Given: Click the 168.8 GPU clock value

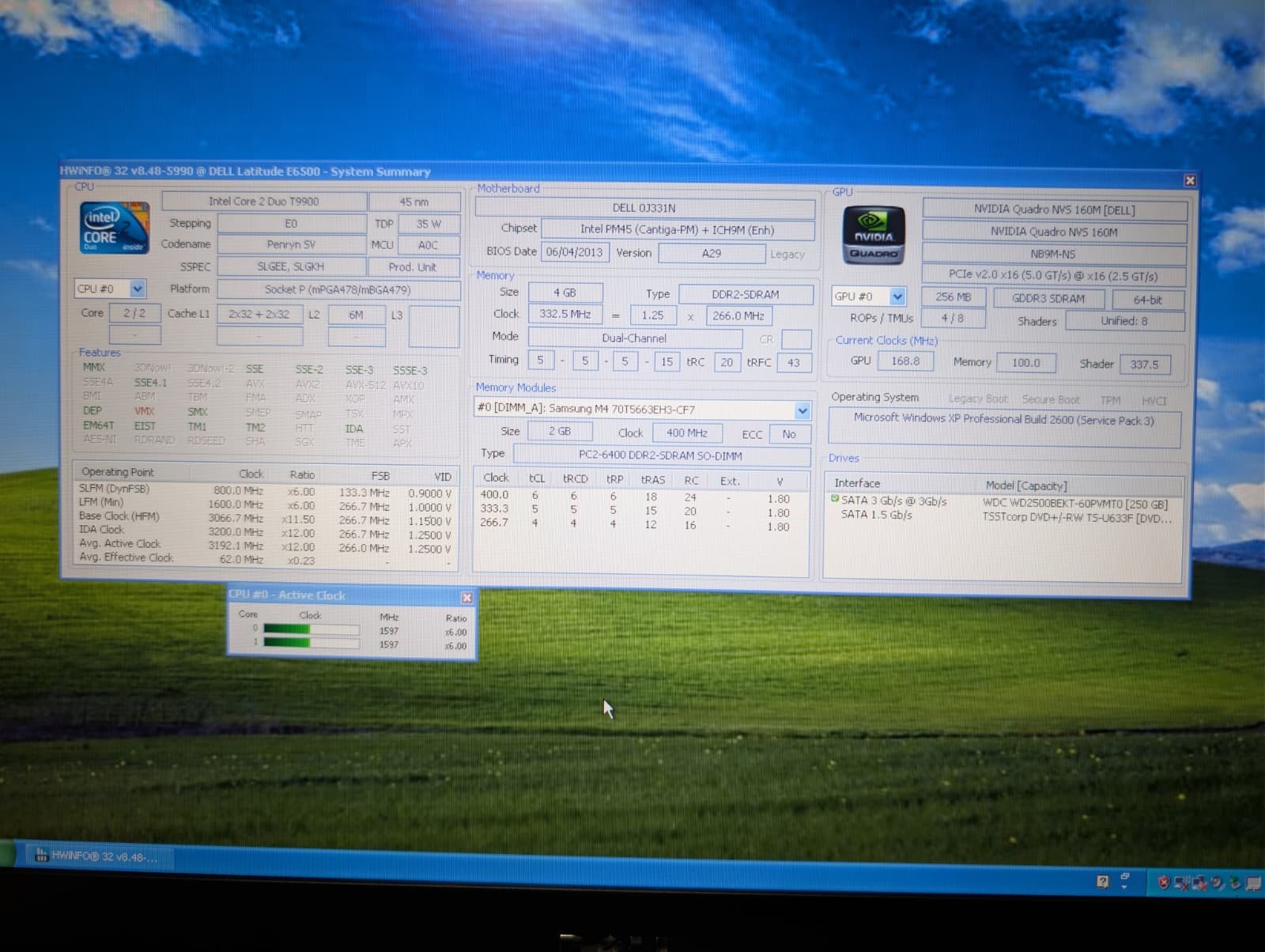Looking at the screenshot, I should (x=905, y=361).
